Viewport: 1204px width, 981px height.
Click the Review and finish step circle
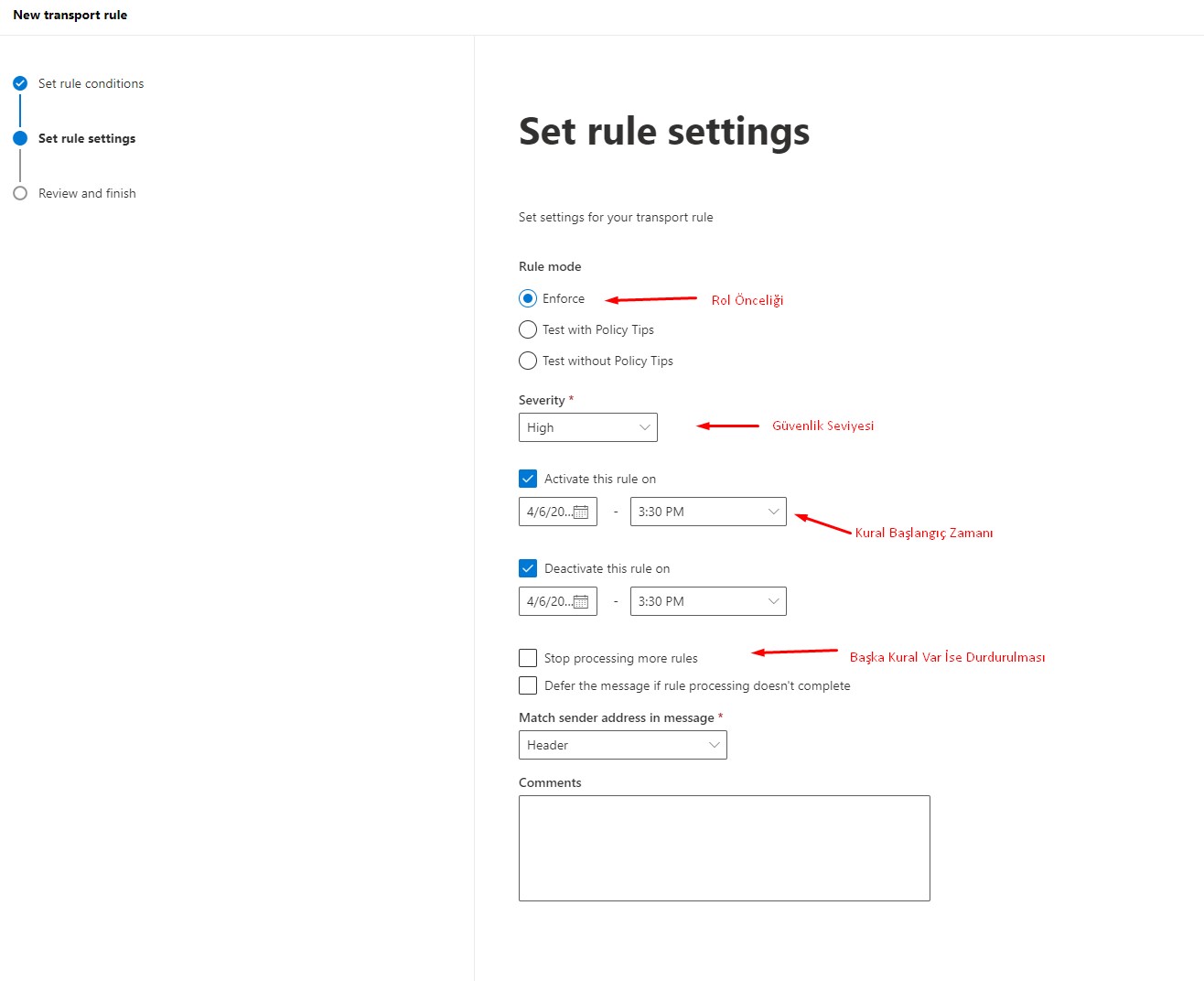[20, 193]
